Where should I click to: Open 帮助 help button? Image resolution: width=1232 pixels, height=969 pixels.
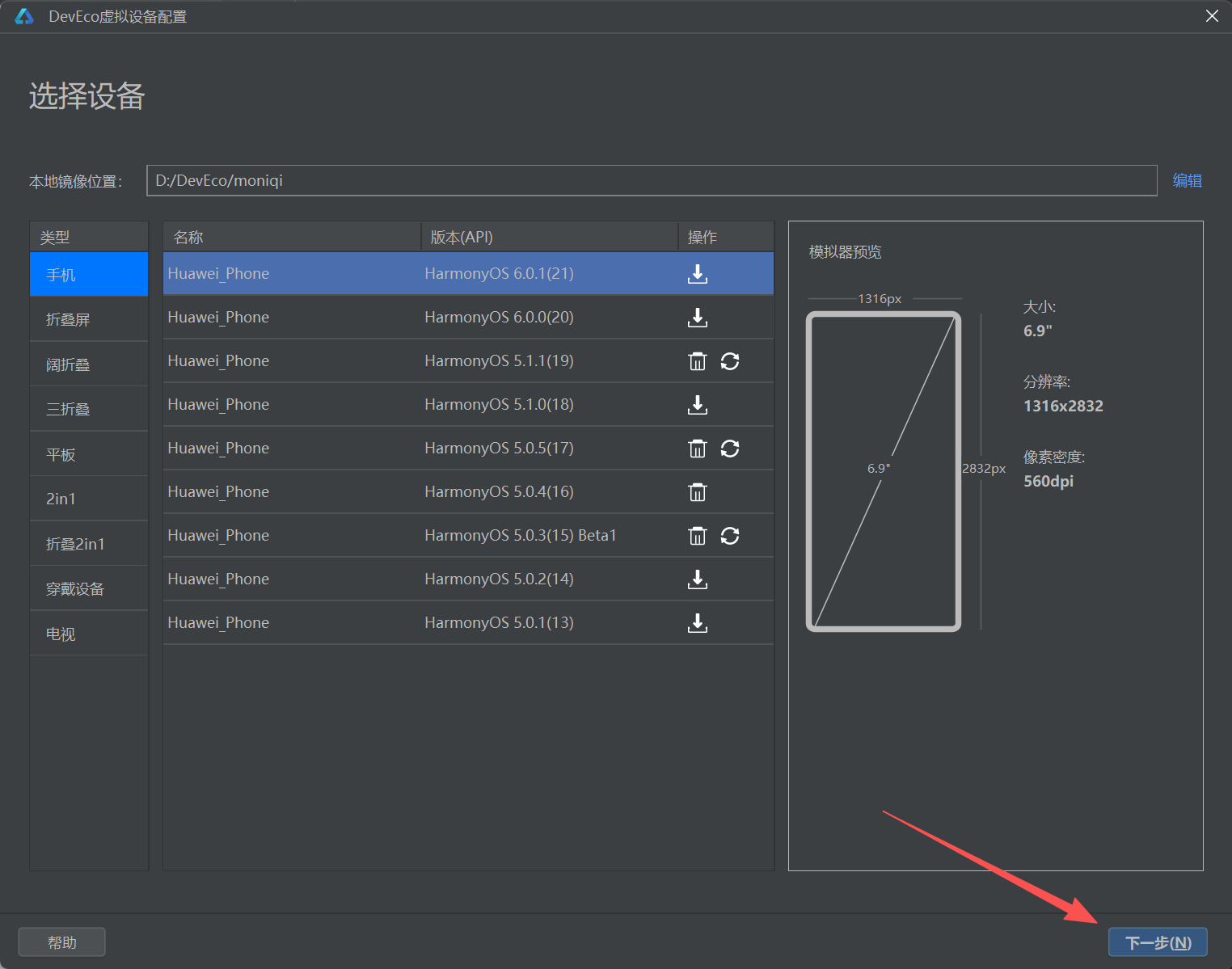(x=62, y=942)
